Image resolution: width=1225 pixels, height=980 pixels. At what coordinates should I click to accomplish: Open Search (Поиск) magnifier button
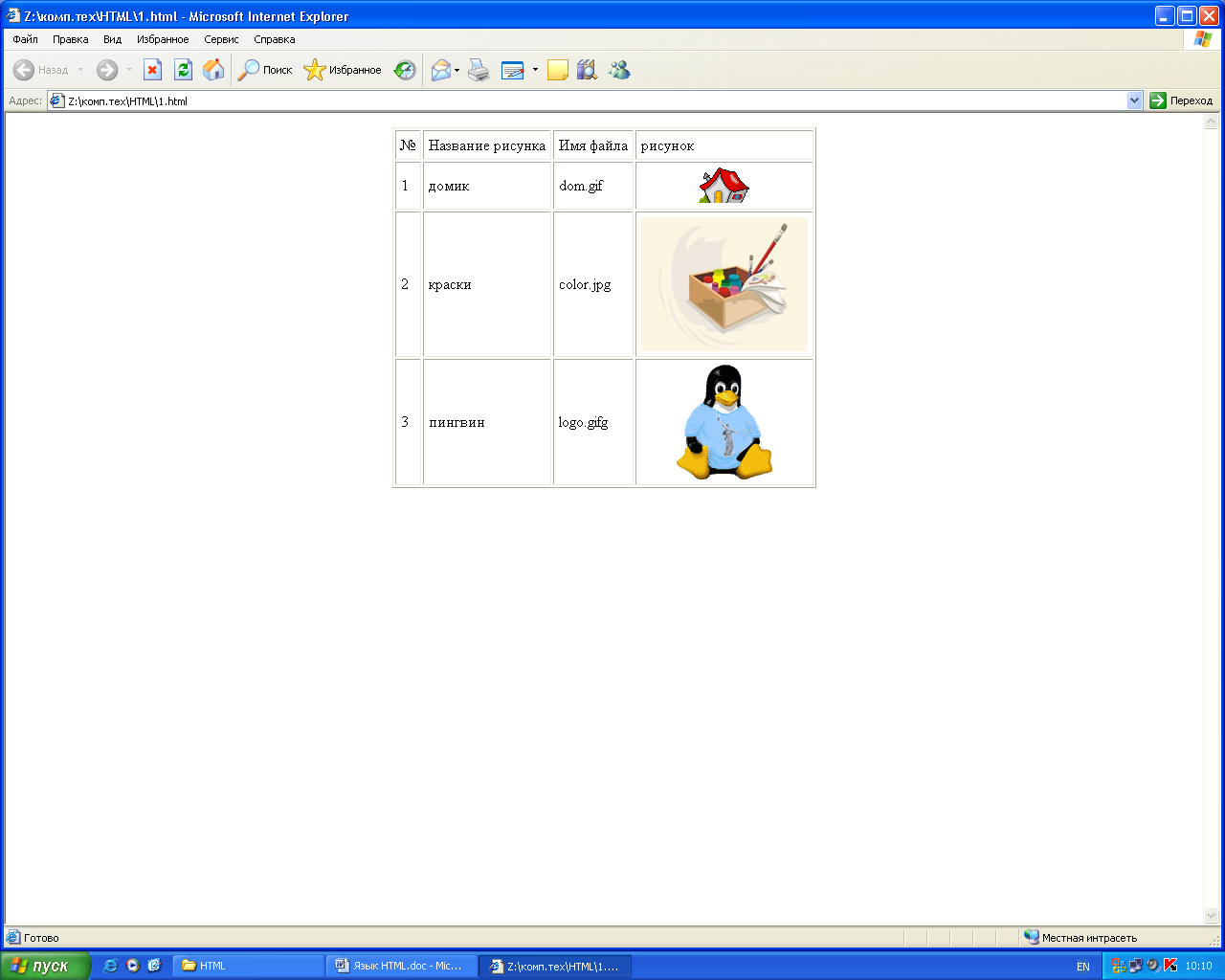tap(265, 70)
